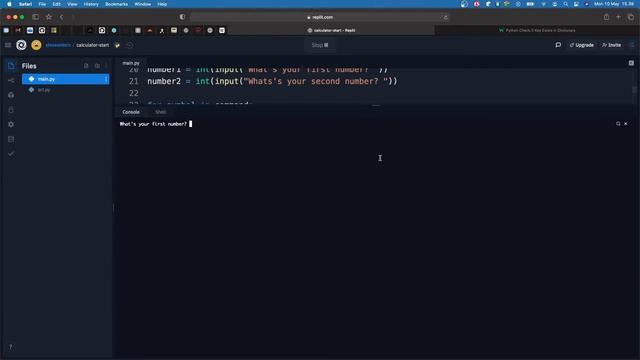Open Spotlight search in the menu bar
Screen dimensions: 640x360
(x=566, y=4)
